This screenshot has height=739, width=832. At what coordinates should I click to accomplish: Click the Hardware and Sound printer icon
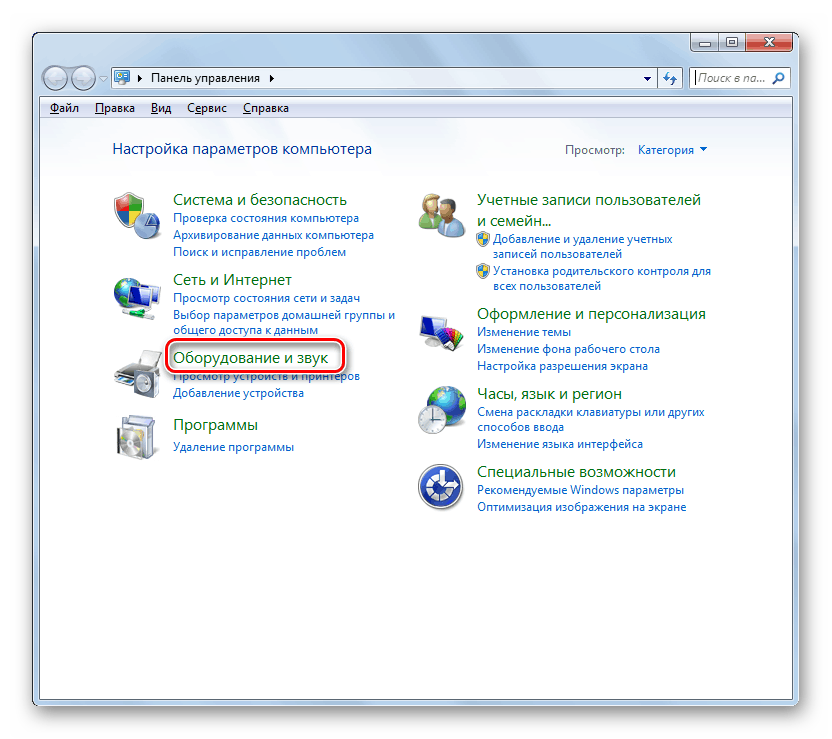click(x=137, y=375)
